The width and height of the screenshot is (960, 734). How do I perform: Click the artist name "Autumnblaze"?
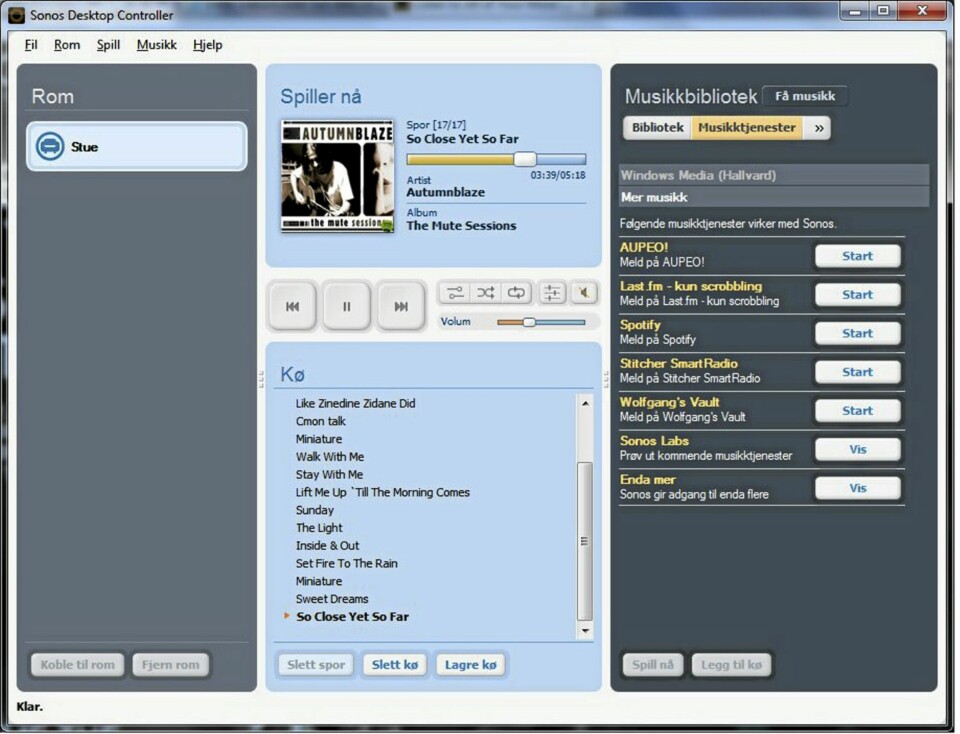446,192
